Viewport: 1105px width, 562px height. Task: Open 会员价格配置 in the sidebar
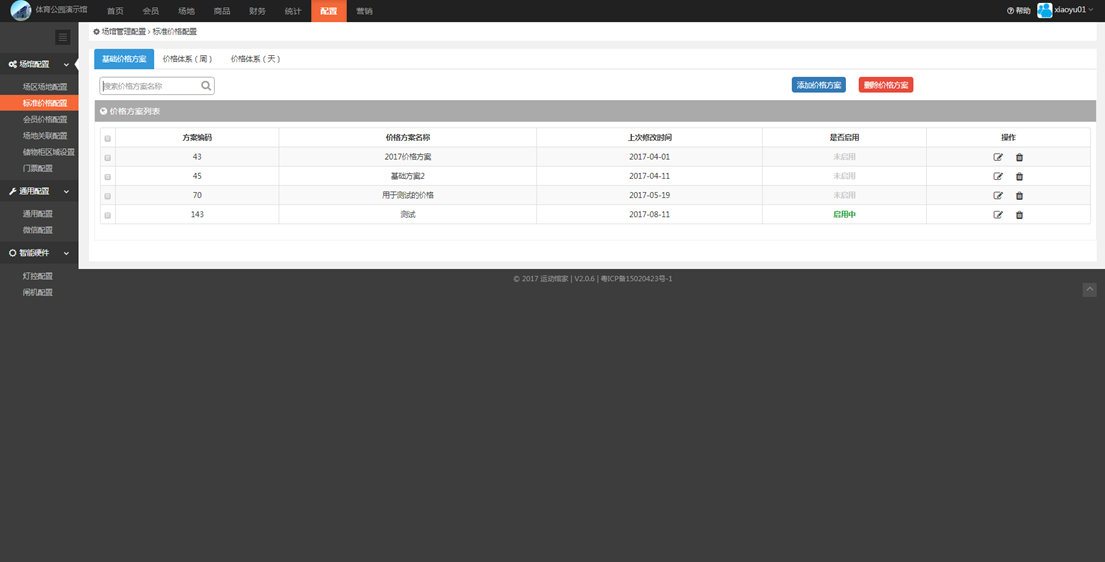[45, 119]
